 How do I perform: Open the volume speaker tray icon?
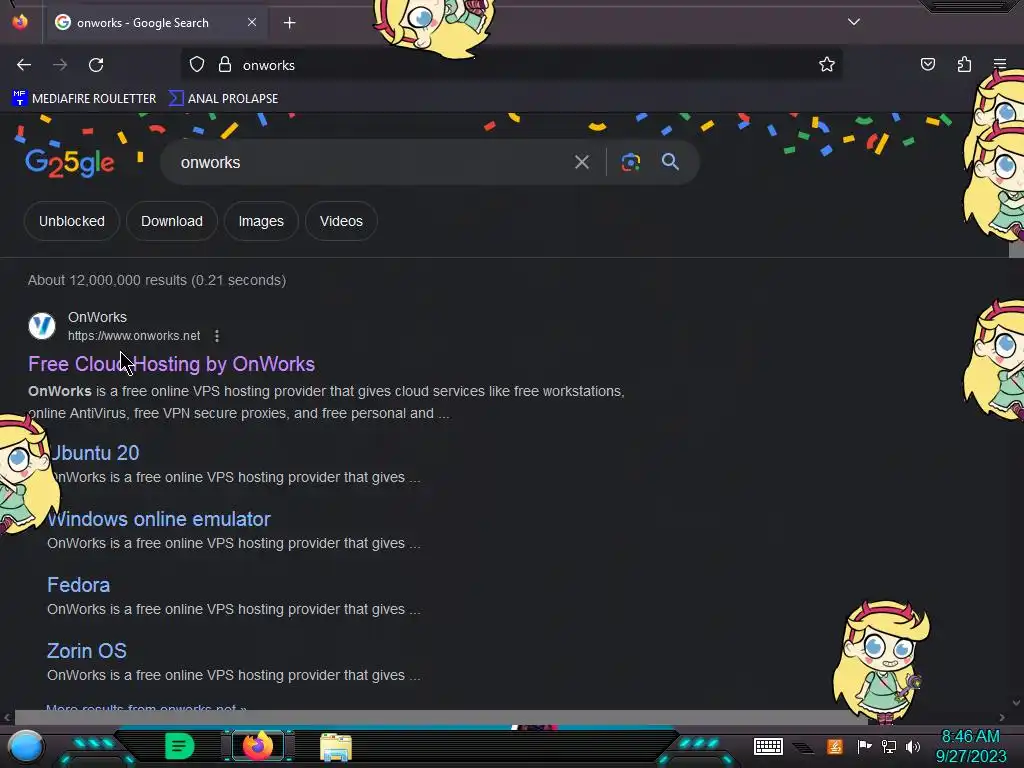pos(913,746)
